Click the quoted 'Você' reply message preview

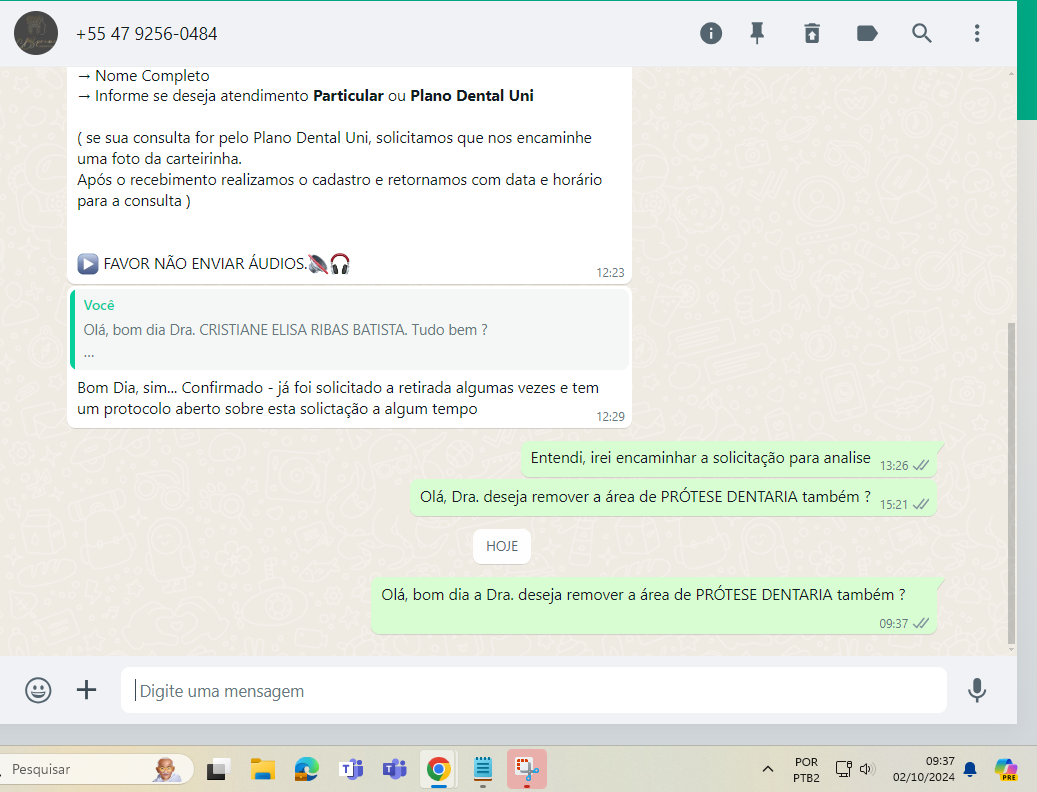(x=350, y=329)
